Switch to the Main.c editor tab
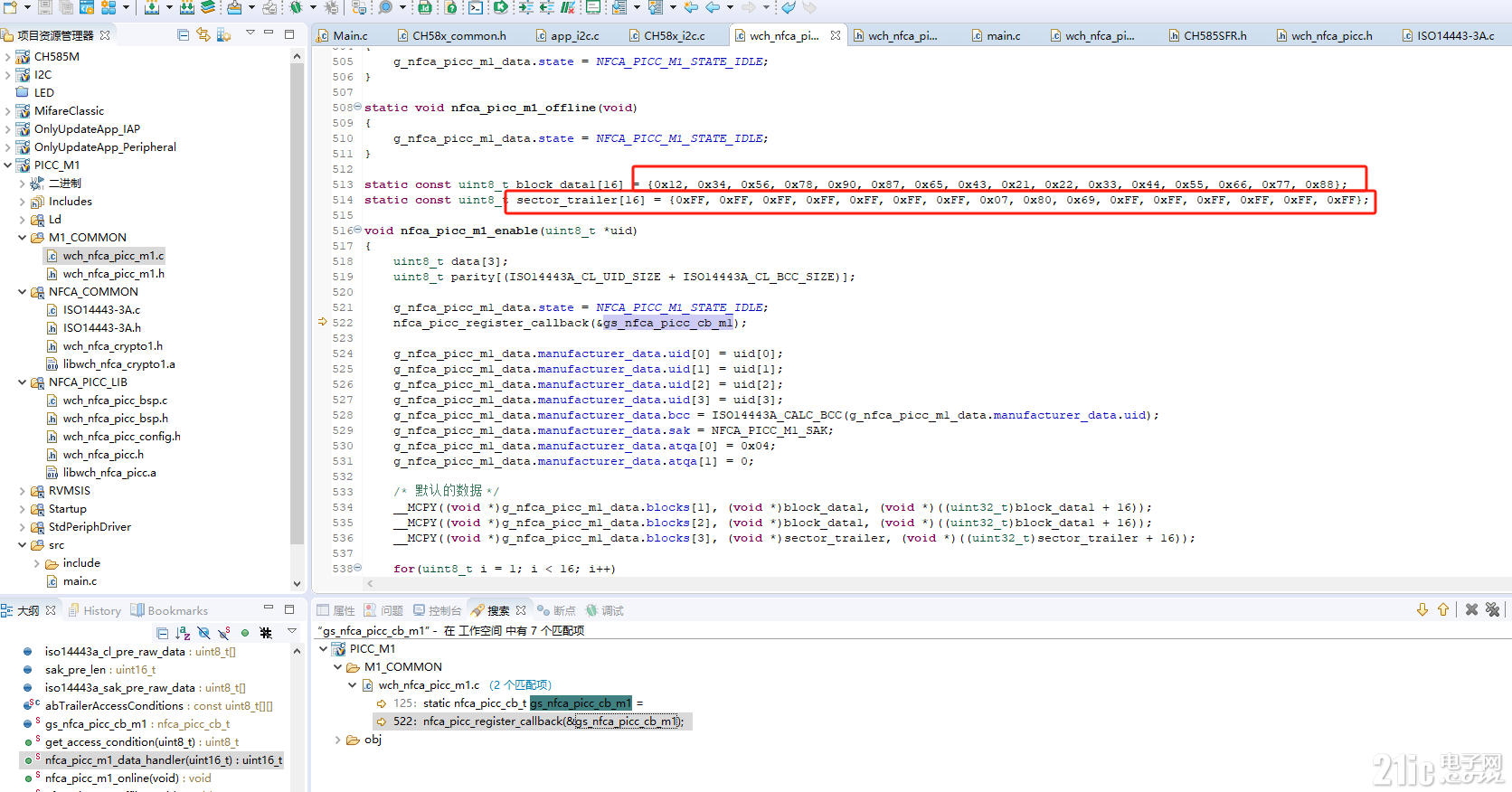 pyautogui.click(x=343, y=35)
